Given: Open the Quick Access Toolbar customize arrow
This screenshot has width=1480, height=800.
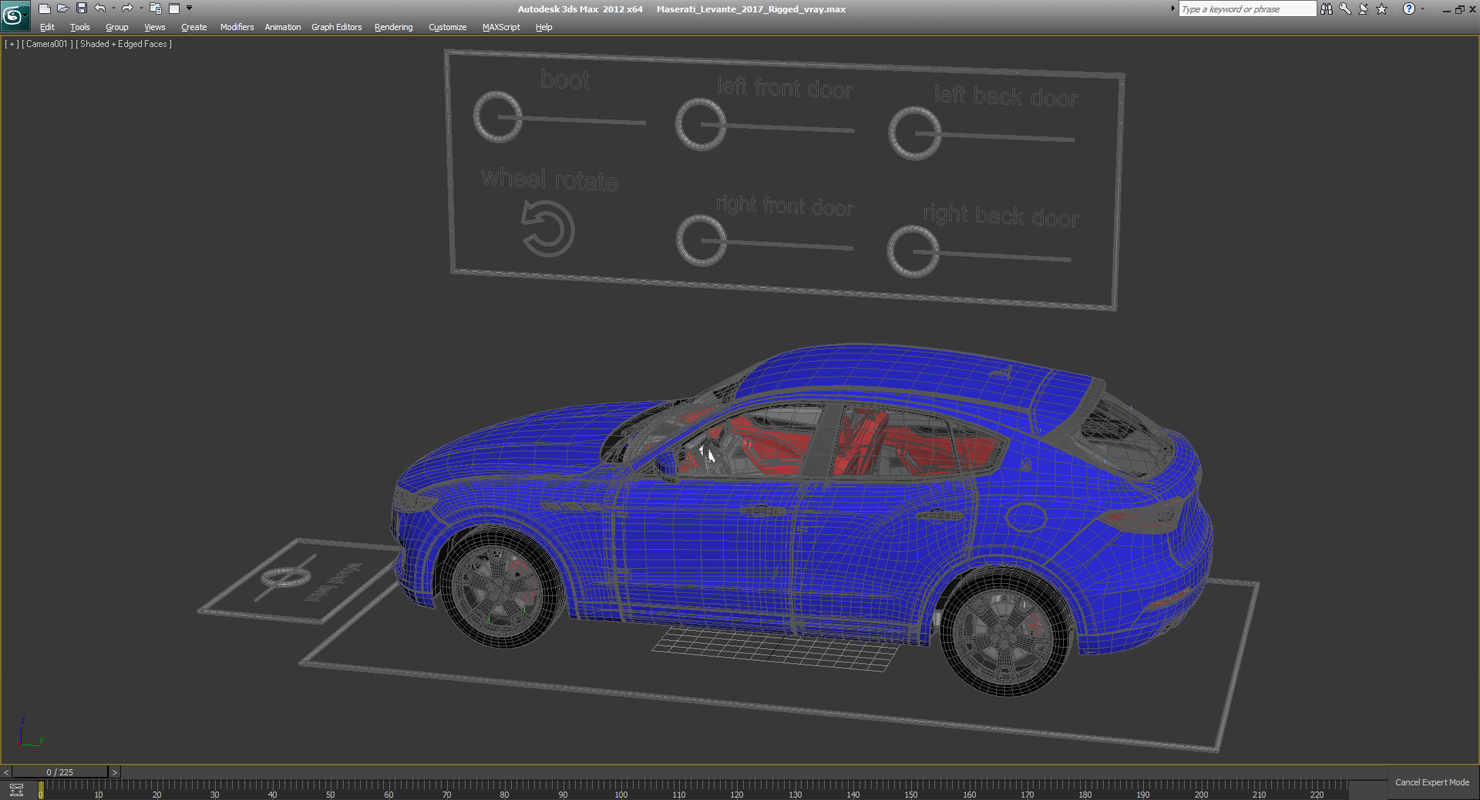Looking at the screenshot, I should click(189, 9).
